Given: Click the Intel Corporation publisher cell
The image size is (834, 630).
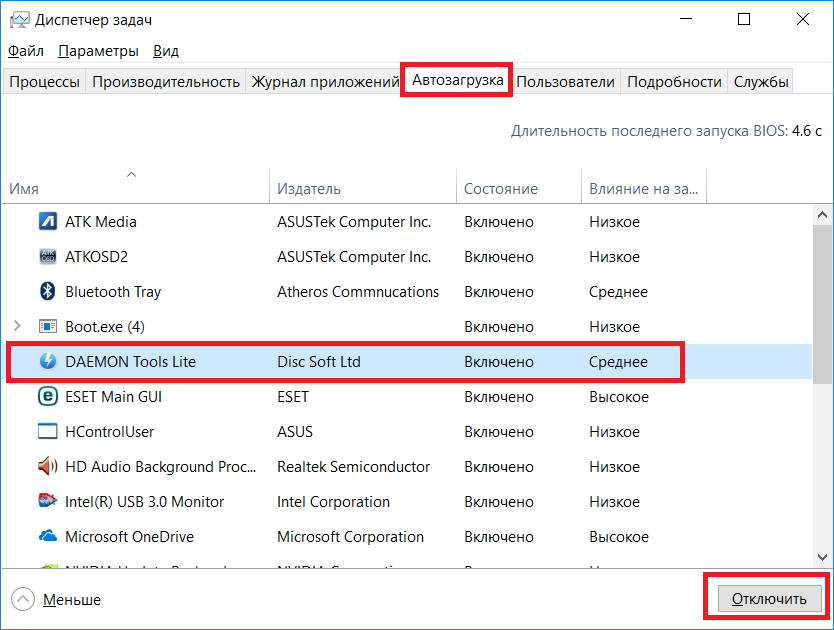Looking at the screenshot, I should click(333, 502).
